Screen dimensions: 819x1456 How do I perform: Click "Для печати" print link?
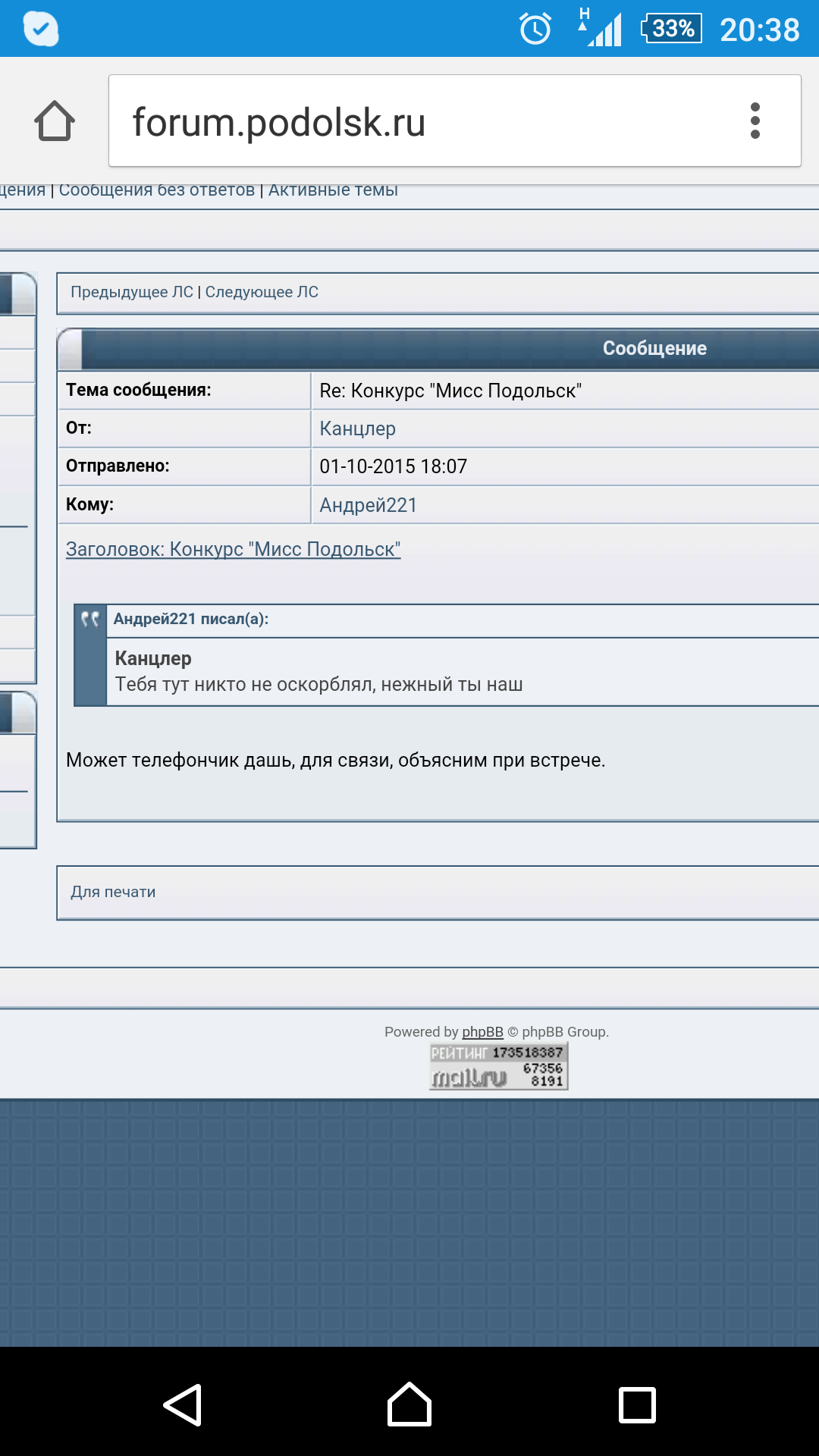point(113,892)
